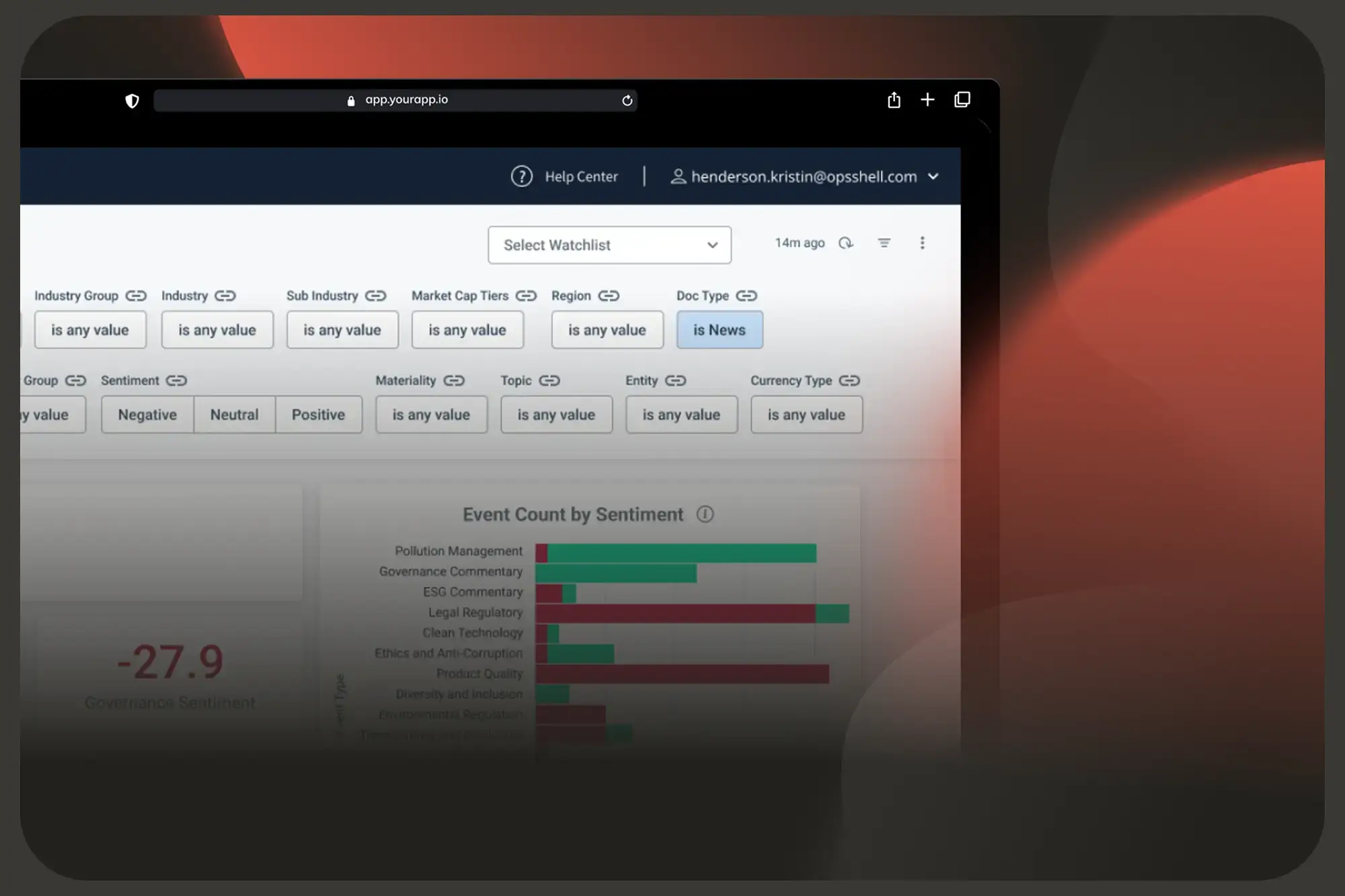Open the Materiality filter value

point(431,415)
